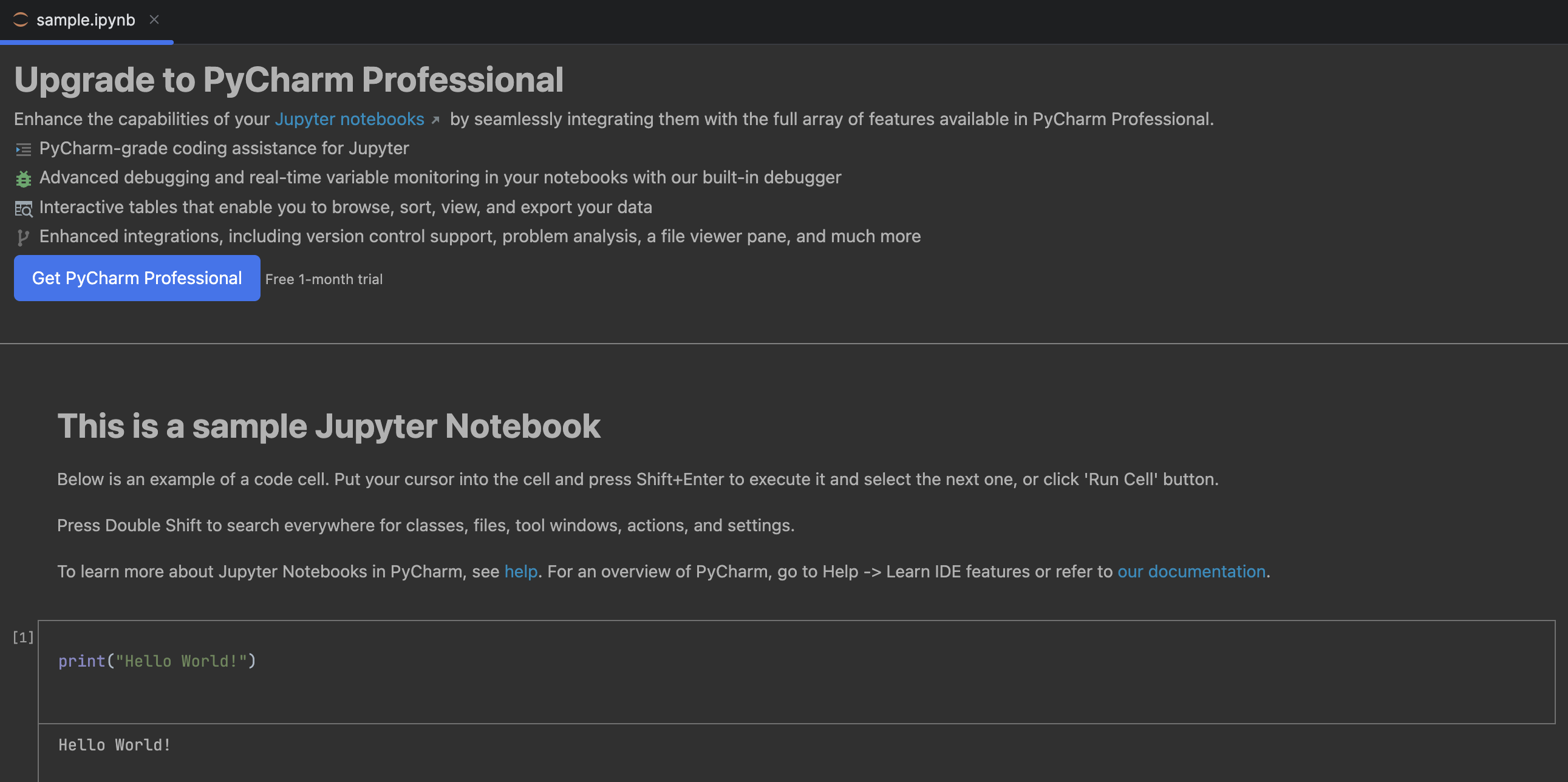This screenshot has width=1568, height=782.
Task: Select the Hello World! output text
Action: click(114, 744)
